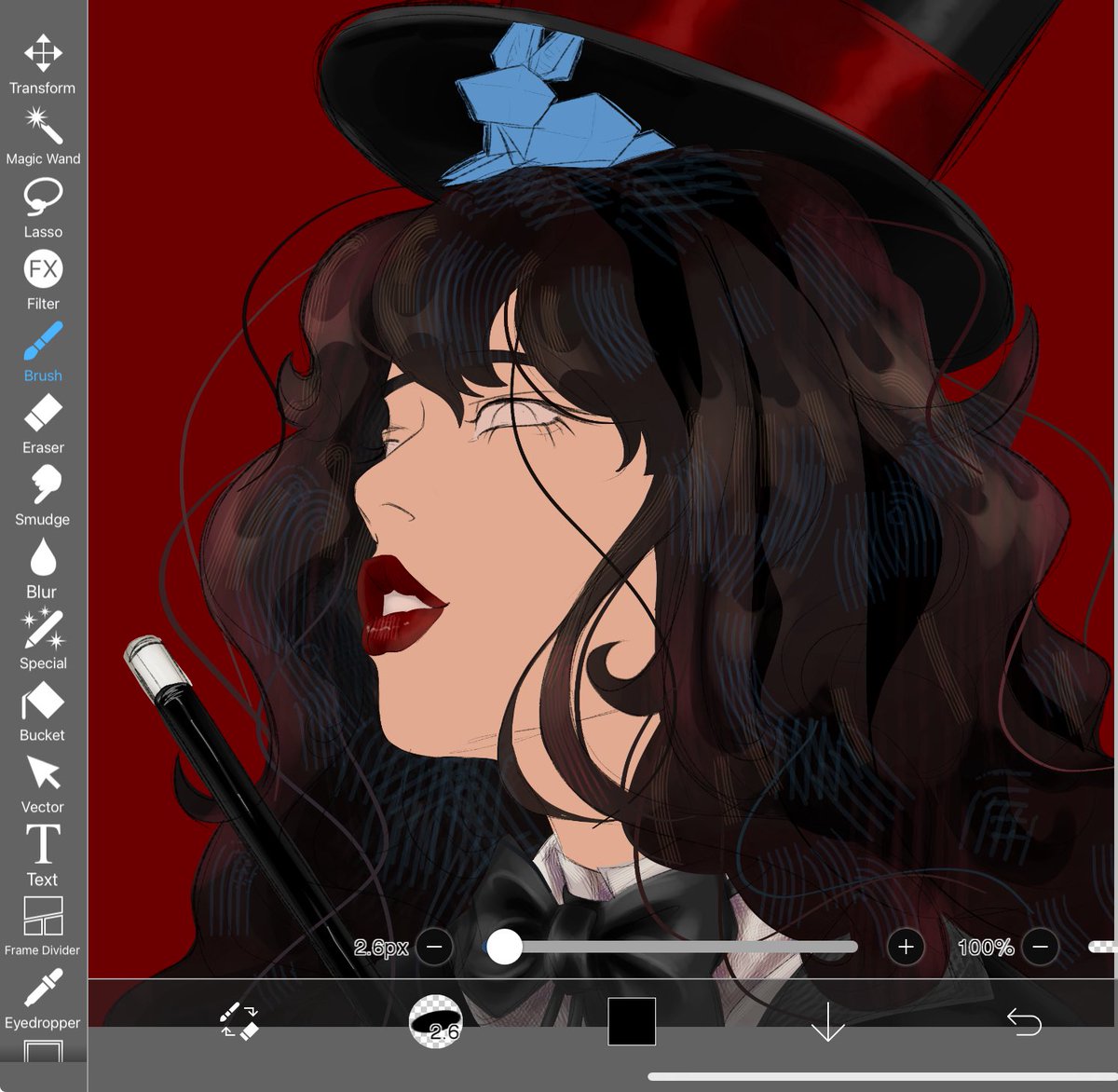Pick the Eyedropper tool
1118x1092 pixels.
point(43,998)
